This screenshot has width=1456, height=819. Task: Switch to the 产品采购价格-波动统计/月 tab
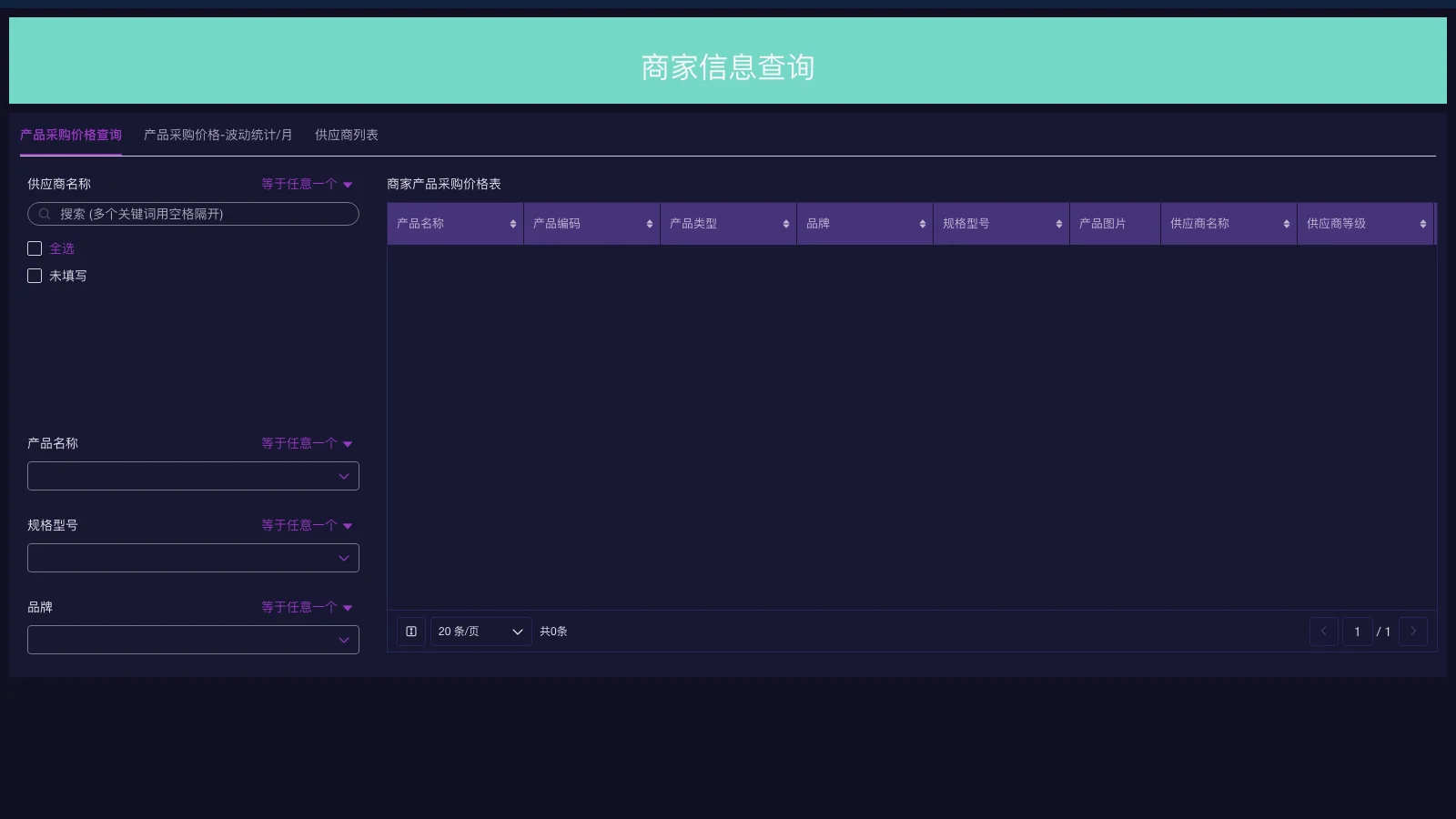217,134
